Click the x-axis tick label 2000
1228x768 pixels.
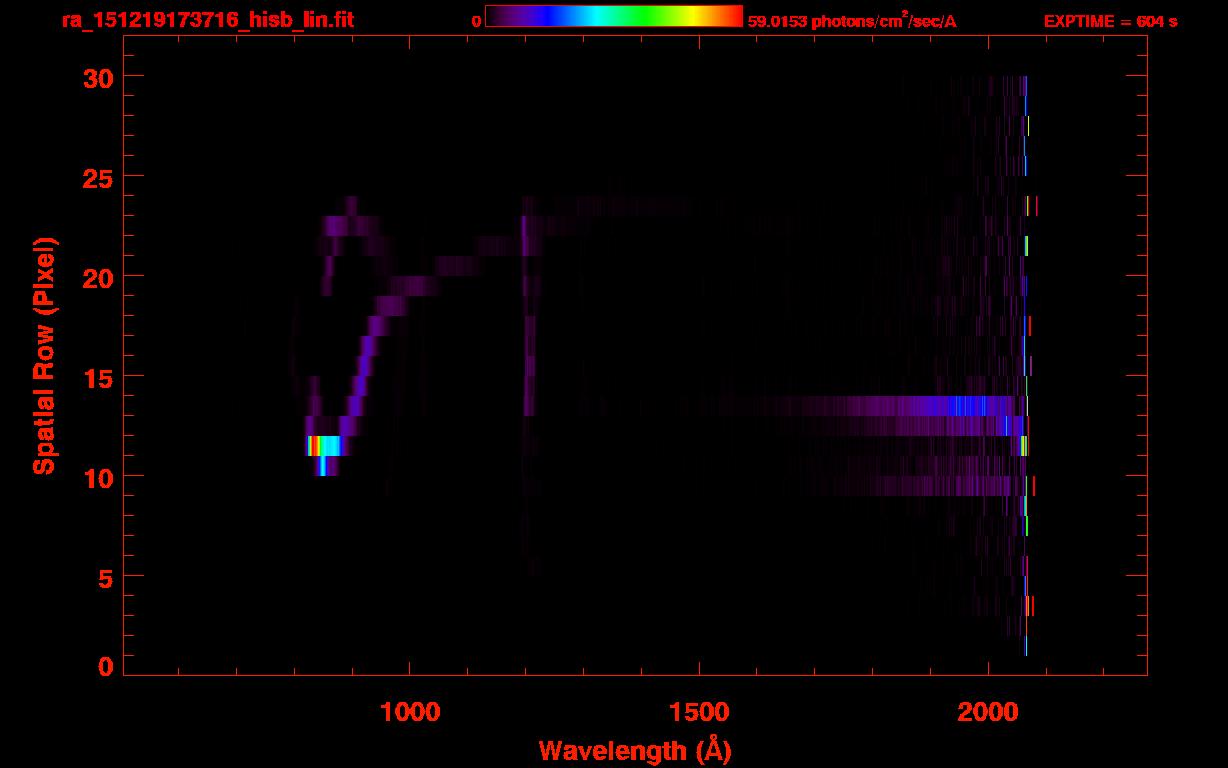[988, 712]
